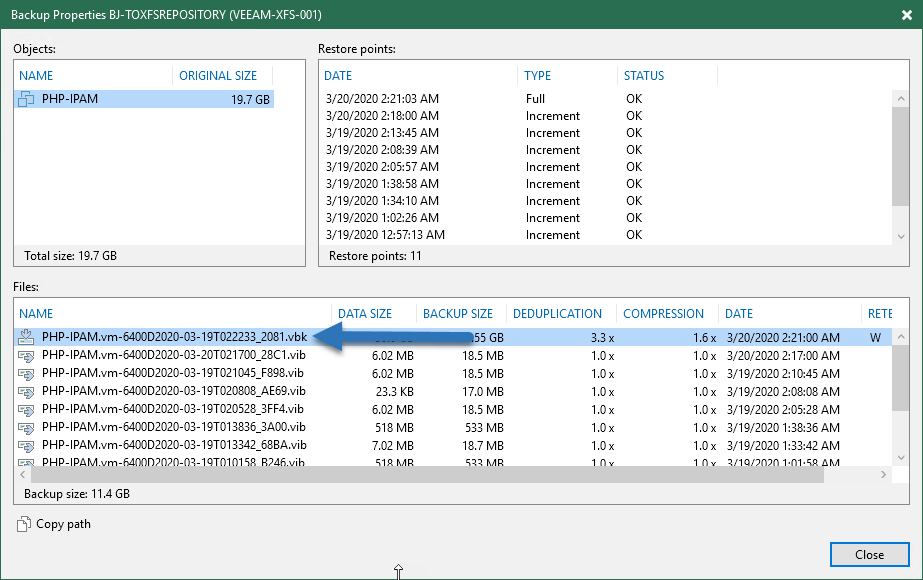Screen dimensions: 923x580
Task: Select the 3/19/2020 2:08:39 AM restore point
Action: tap(606, 150)
